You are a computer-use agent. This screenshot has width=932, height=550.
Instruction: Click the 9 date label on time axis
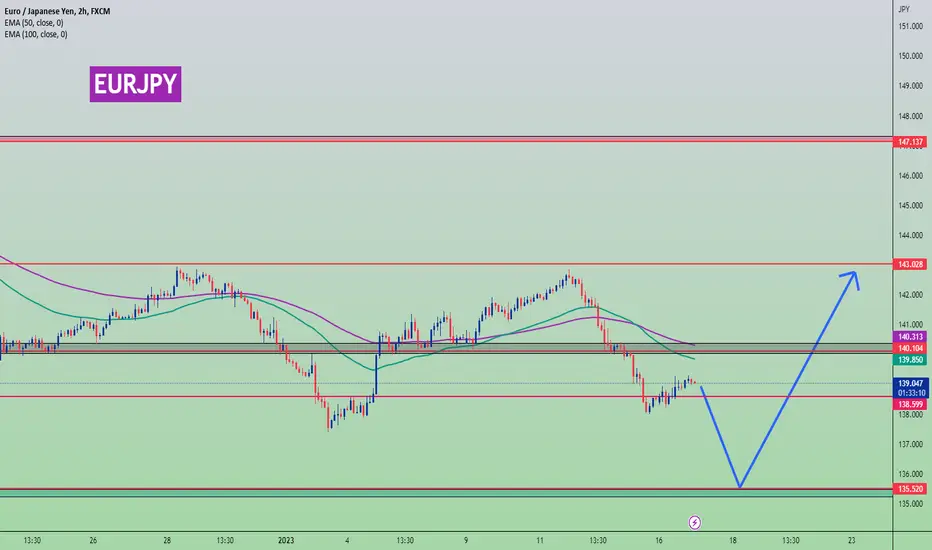[x=466, y=540]
